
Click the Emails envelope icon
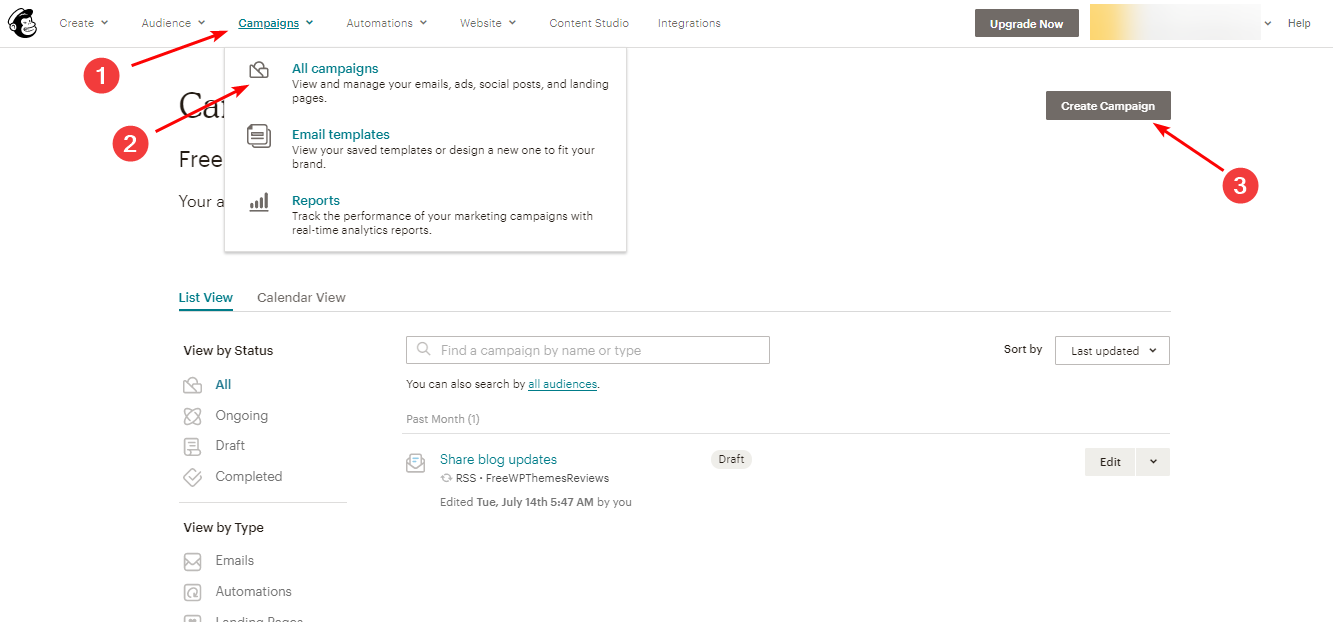193,561
